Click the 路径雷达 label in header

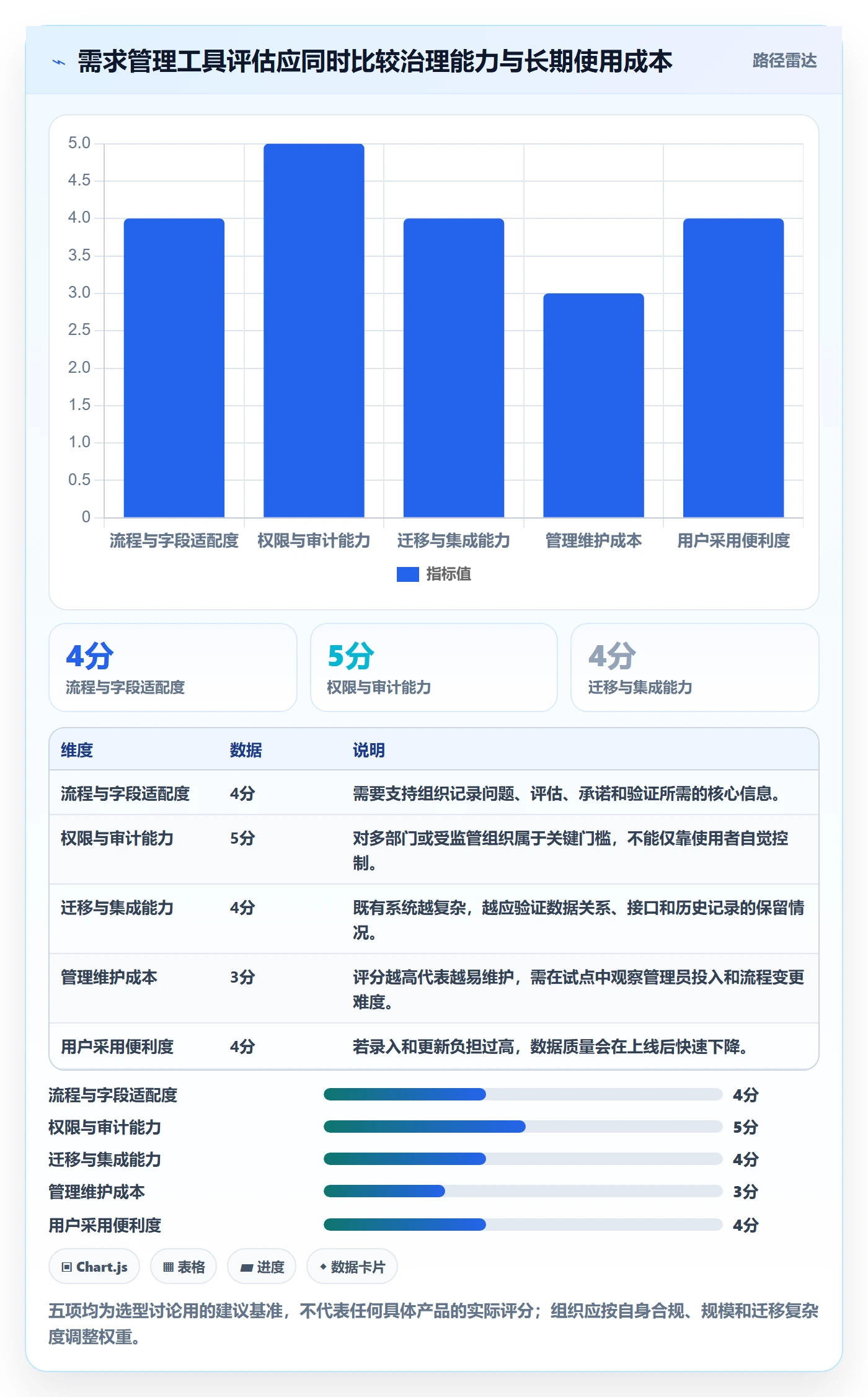784,61
